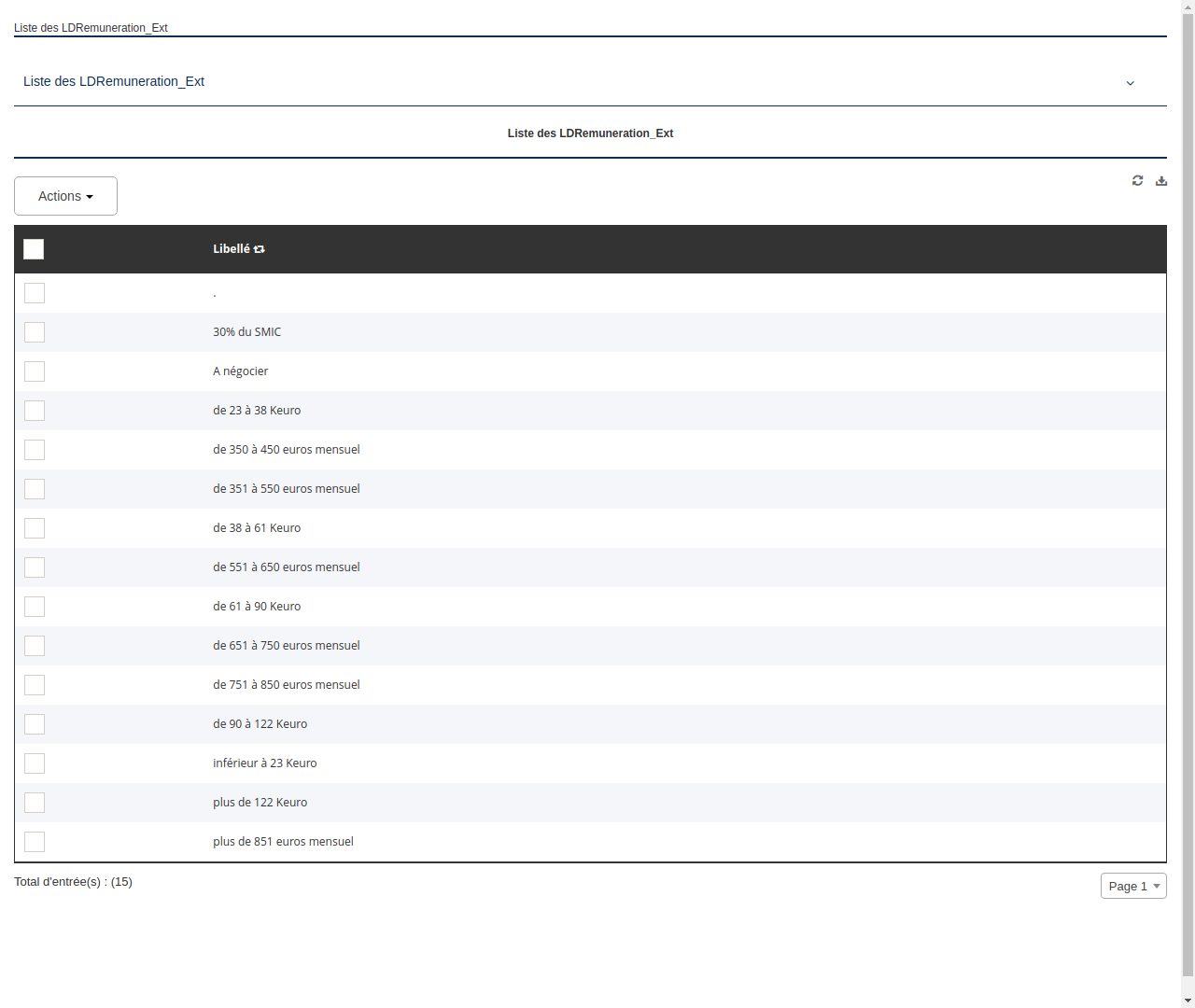
Task: Check the box for 'de 350 à 450 euros mensuel'
Action: click(x=35, y=450)
